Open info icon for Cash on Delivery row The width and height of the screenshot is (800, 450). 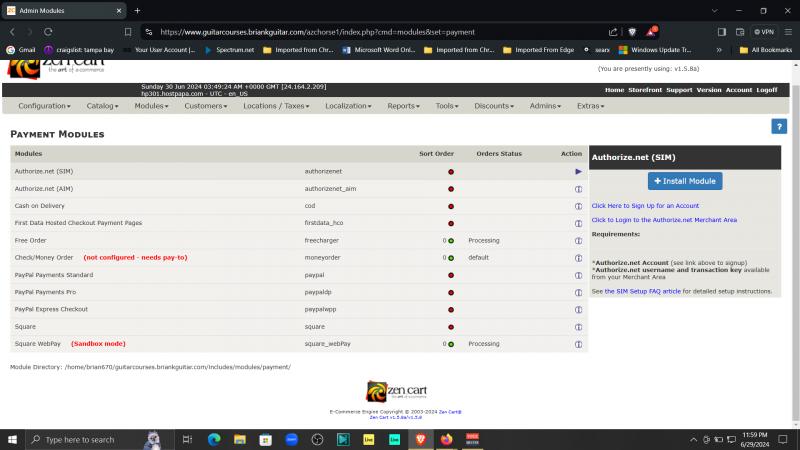tap(578, 206)
